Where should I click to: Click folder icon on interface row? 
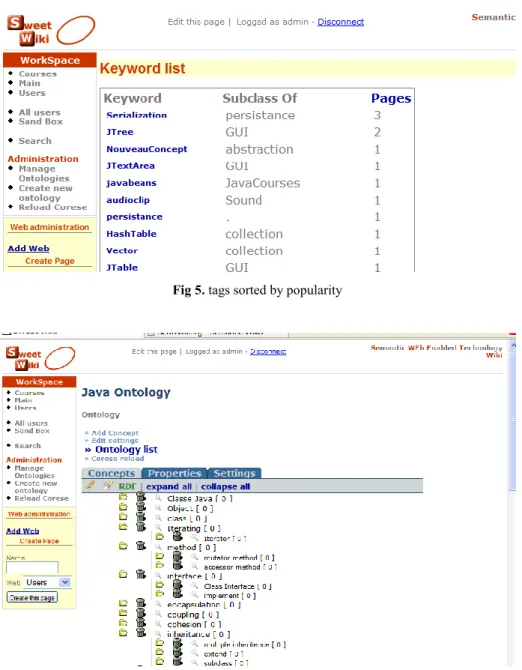tap(123, 574)
